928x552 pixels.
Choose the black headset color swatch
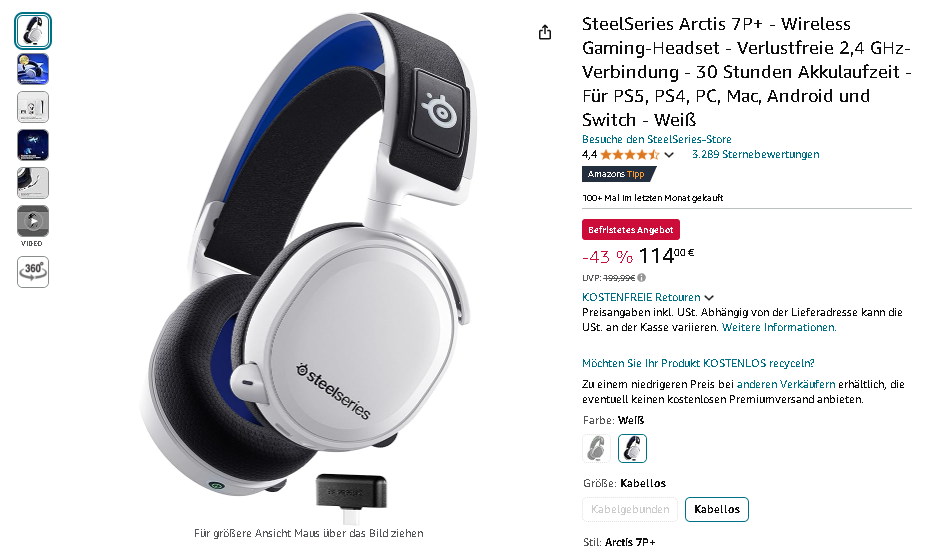[x=597, y=448]
